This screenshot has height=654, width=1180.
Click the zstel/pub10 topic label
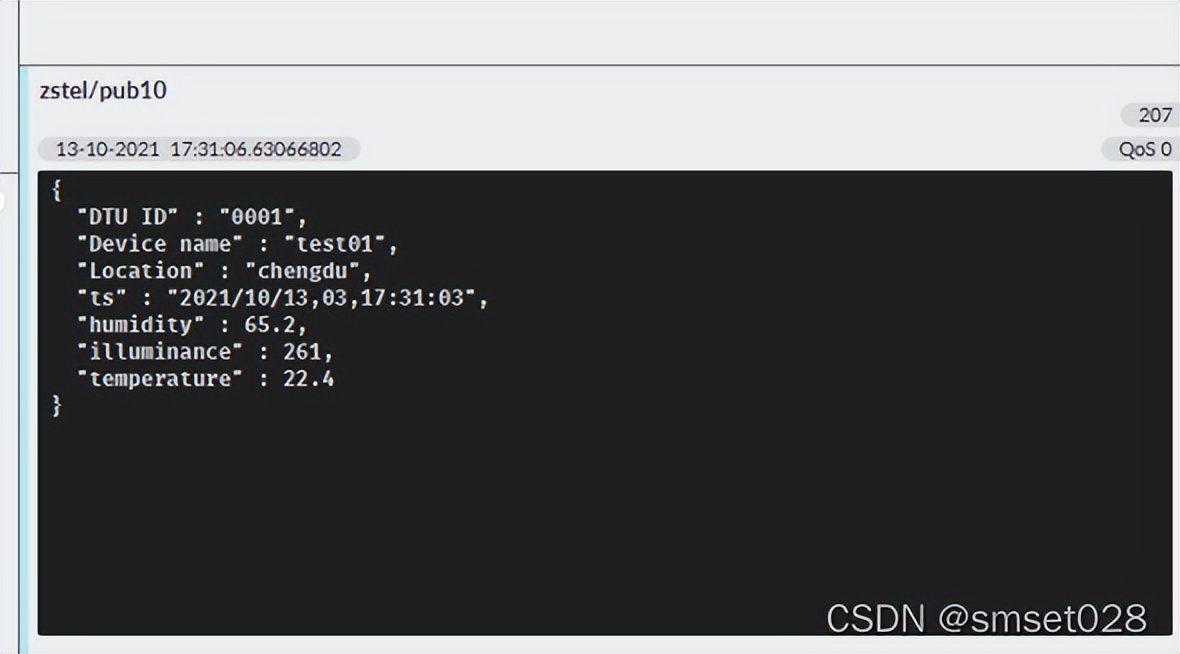click(x=103, y=90)
